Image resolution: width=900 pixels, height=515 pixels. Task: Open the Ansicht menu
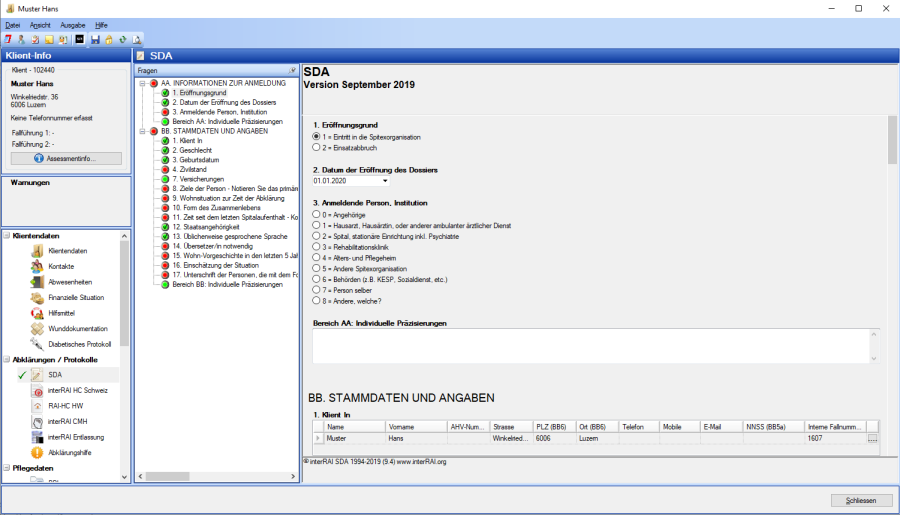(x=40, y=24)
